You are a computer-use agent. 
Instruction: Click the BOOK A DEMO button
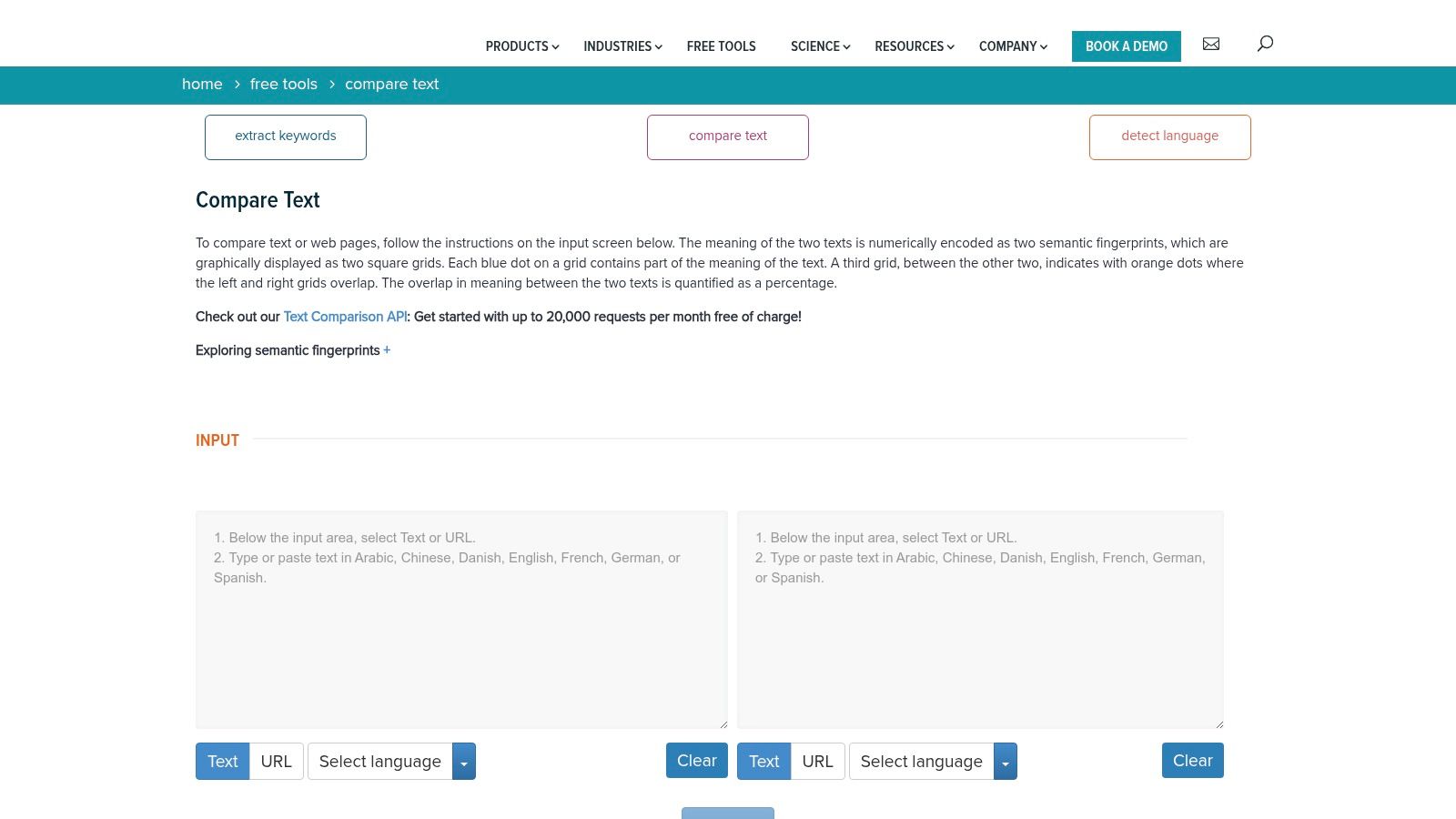(x=1126, y=46)
